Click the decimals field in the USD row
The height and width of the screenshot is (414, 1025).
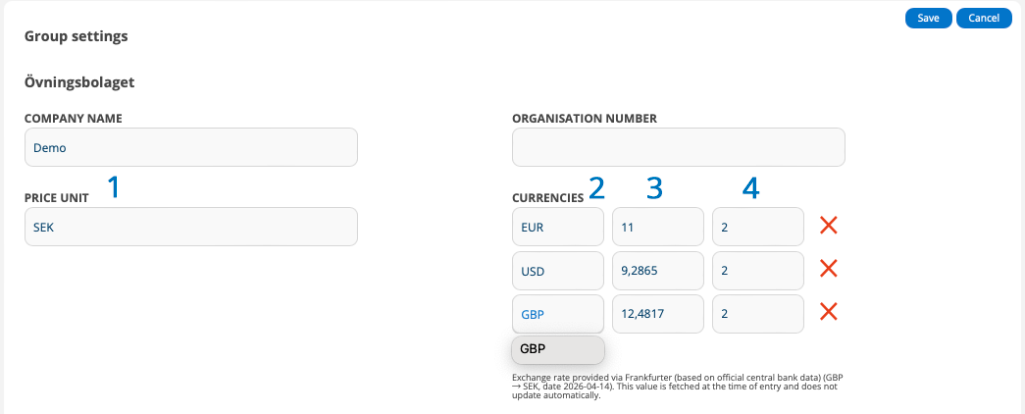pyautogui.click(x=757, y=270)
